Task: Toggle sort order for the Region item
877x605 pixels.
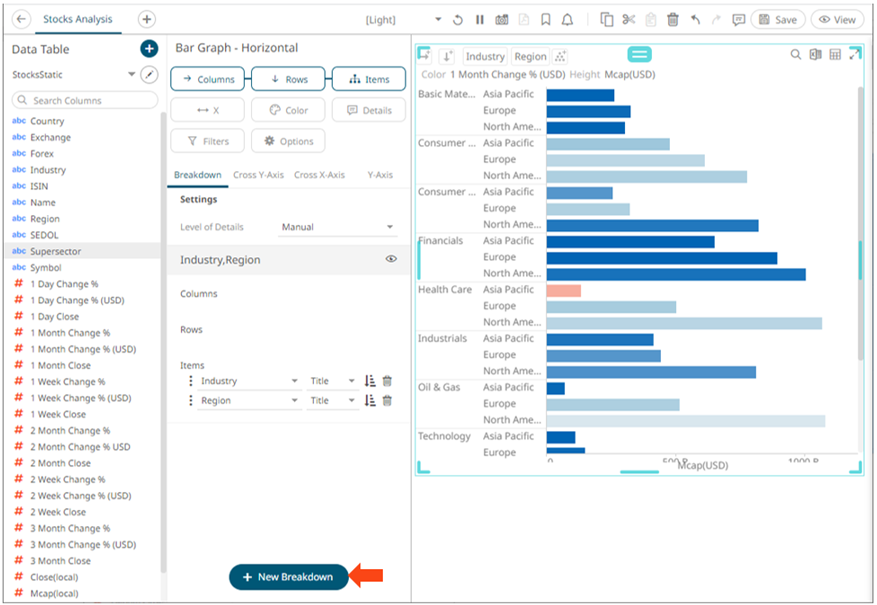Action: click(370, 400)
